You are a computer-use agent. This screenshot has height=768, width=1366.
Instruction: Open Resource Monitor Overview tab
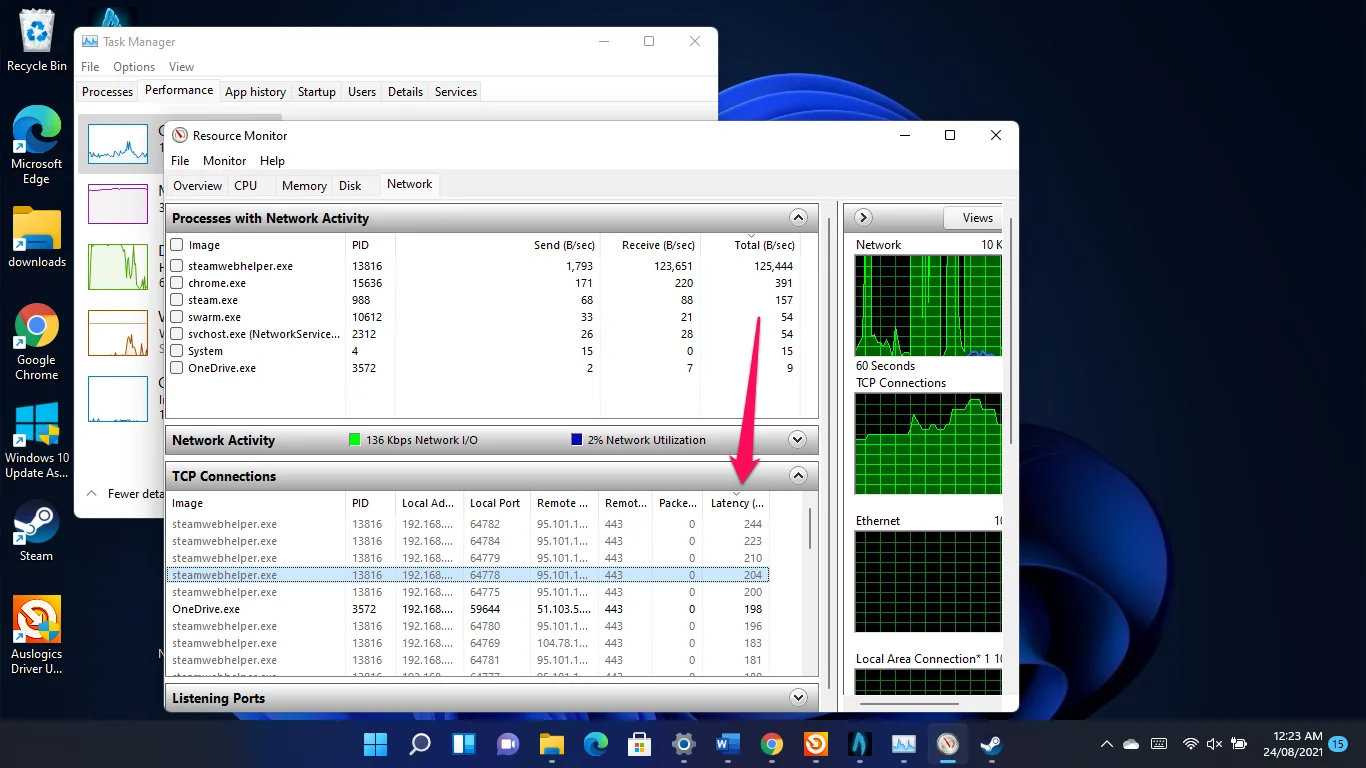click(x=197, y=185)
